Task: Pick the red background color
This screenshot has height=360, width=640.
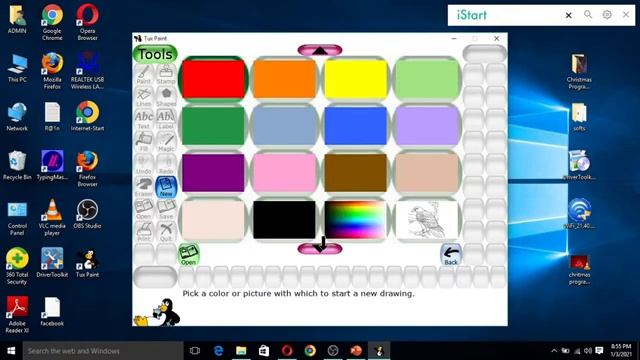Action: click(x=213, y=79)
